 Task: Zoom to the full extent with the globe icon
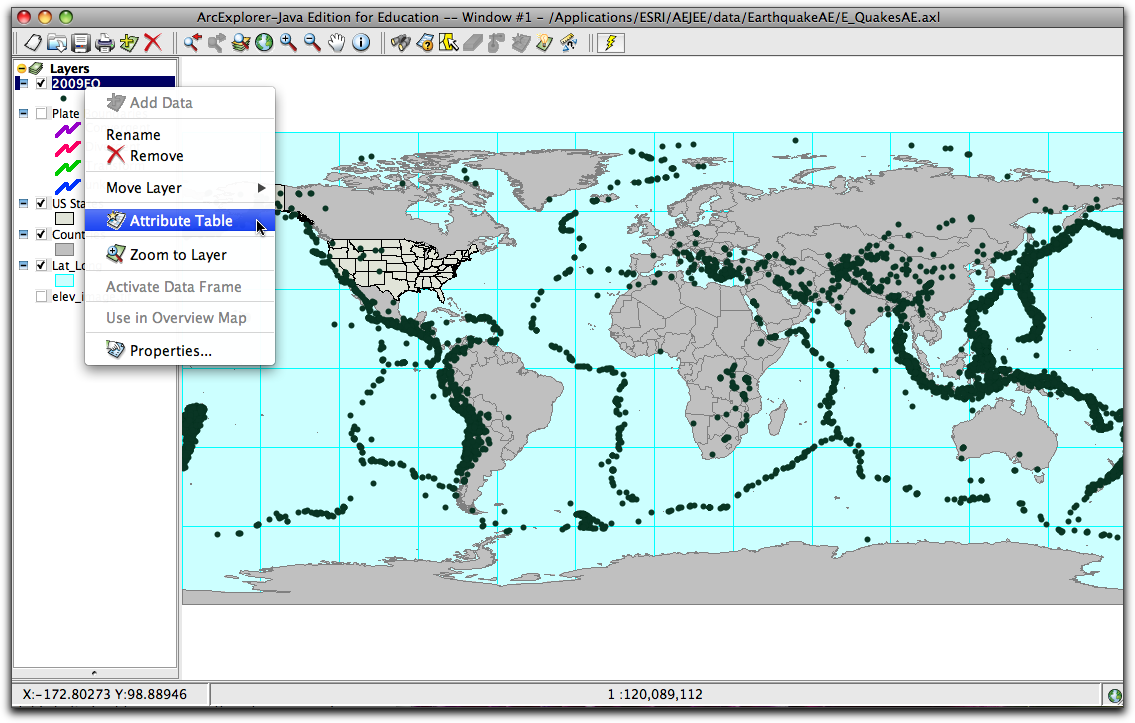coord(264,43)
